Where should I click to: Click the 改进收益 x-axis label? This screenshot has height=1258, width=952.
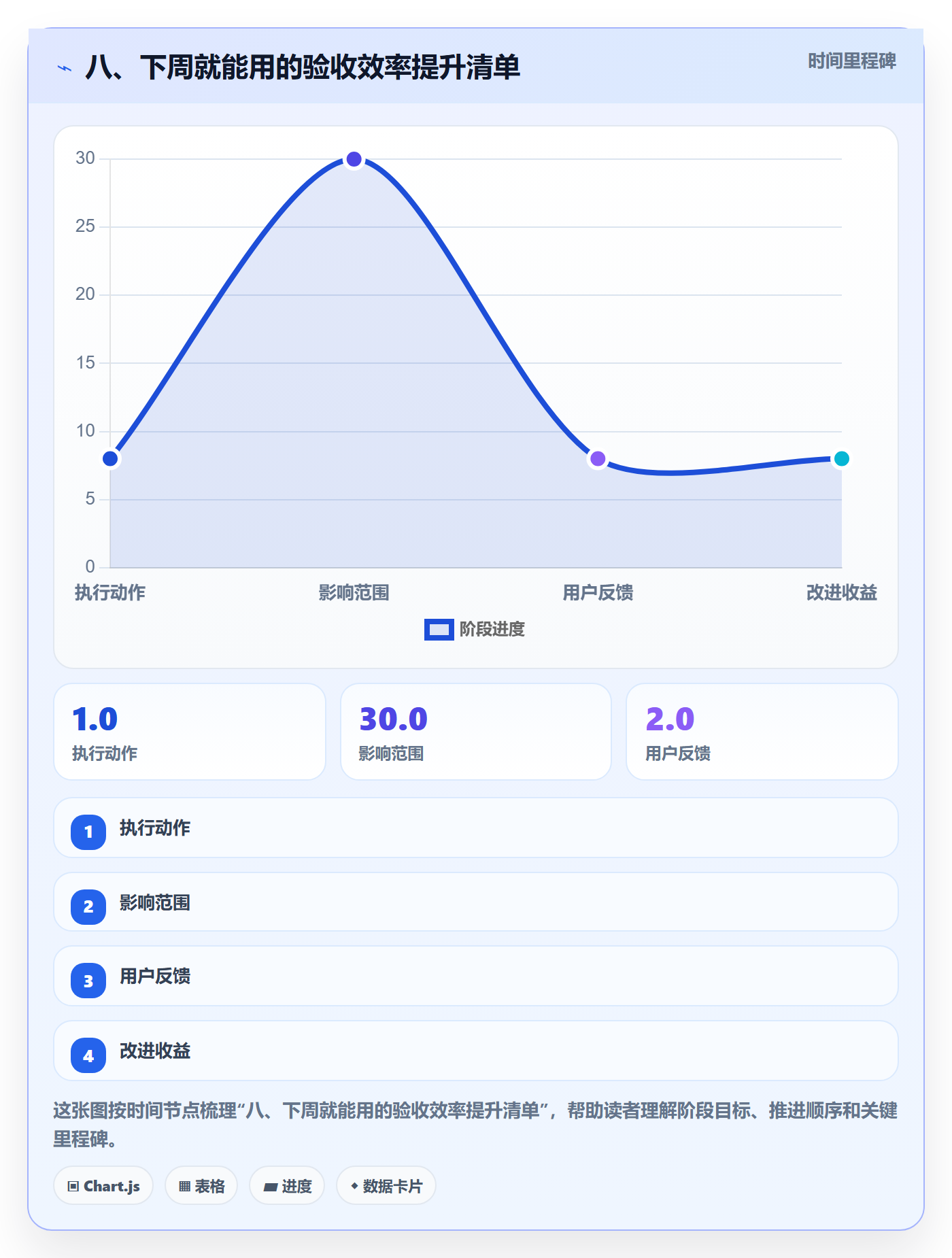click(x=841, y=593)
